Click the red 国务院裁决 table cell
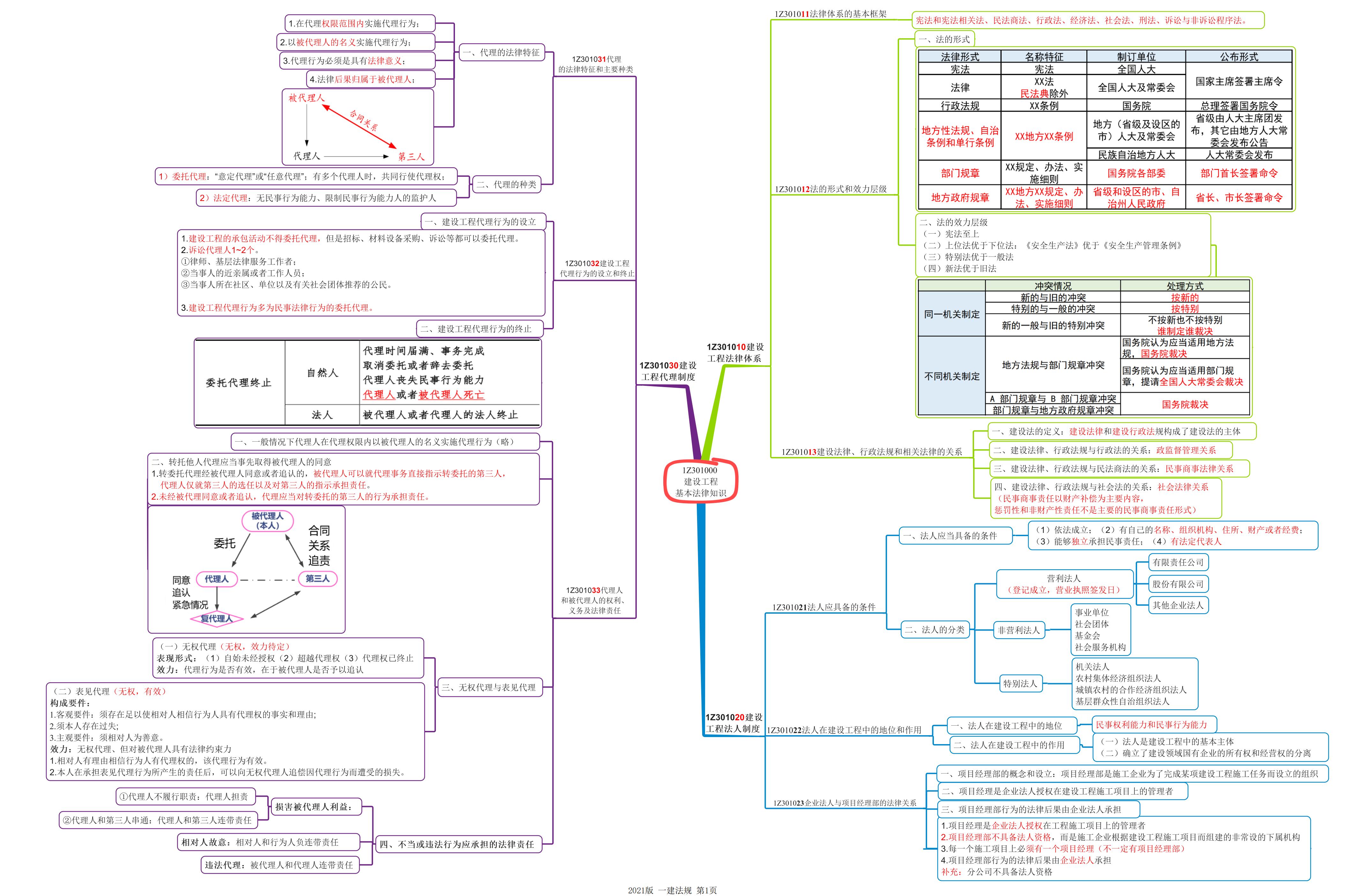 pos(1185,404)
